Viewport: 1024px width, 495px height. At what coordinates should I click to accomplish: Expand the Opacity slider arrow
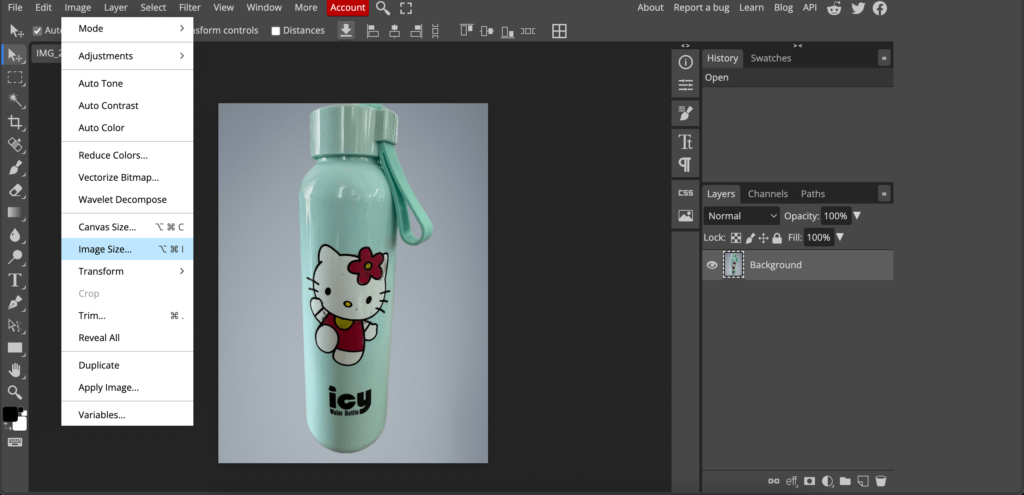click(857, 216)
